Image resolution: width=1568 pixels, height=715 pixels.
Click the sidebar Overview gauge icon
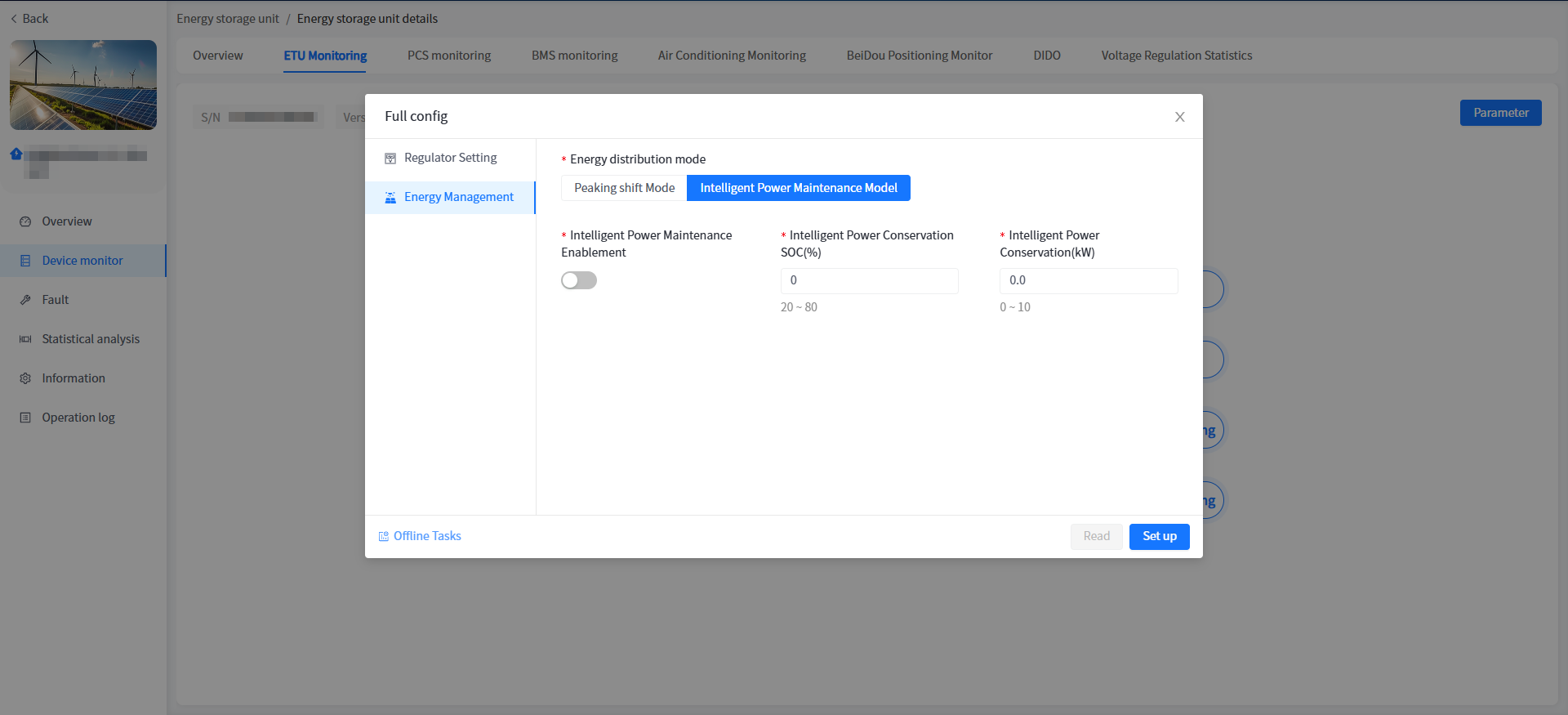click(25, 221)
